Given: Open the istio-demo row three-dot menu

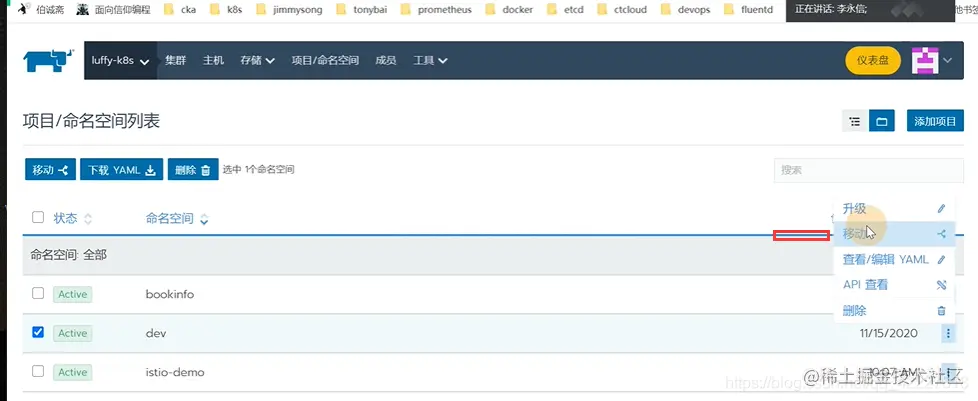Looking at the screenshot, I should [948, 372].
